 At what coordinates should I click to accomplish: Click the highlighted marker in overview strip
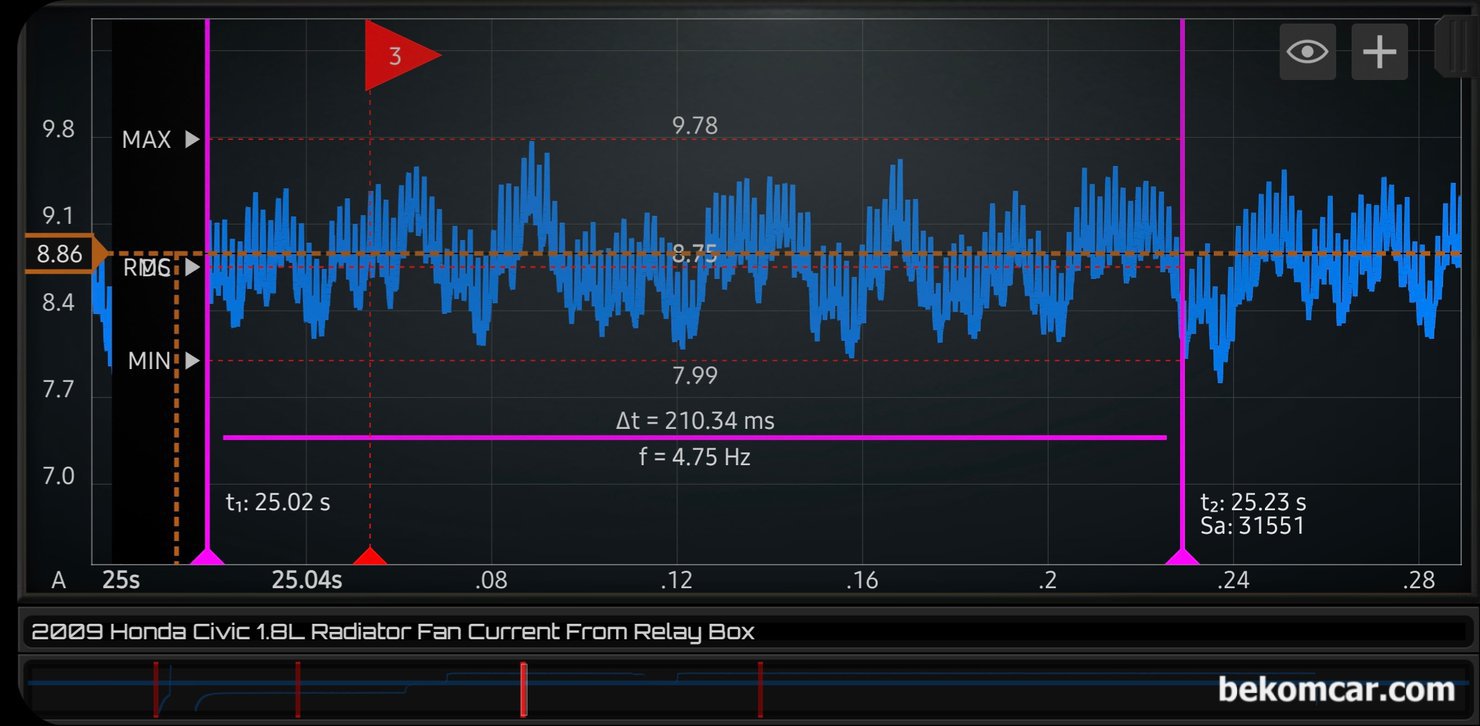(x=523, y=689)
